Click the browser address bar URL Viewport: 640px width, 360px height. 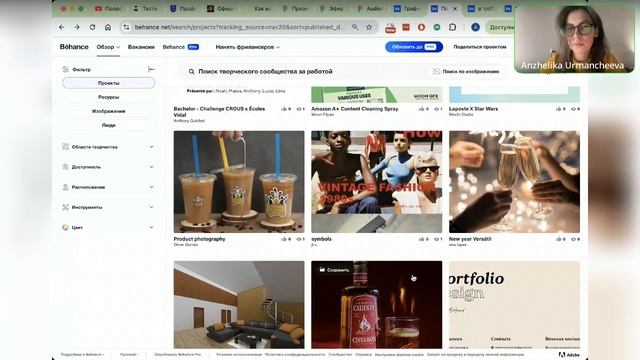coord(239,27)
